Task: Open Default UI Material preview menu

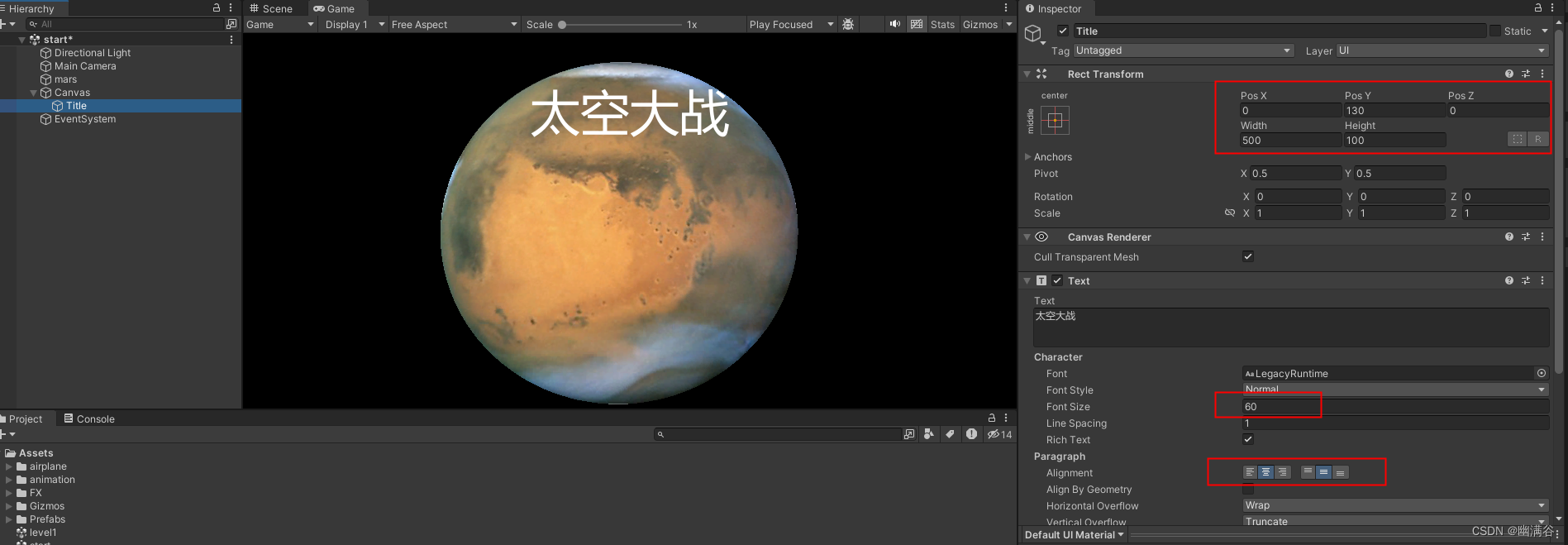Action: point(1075,535)
